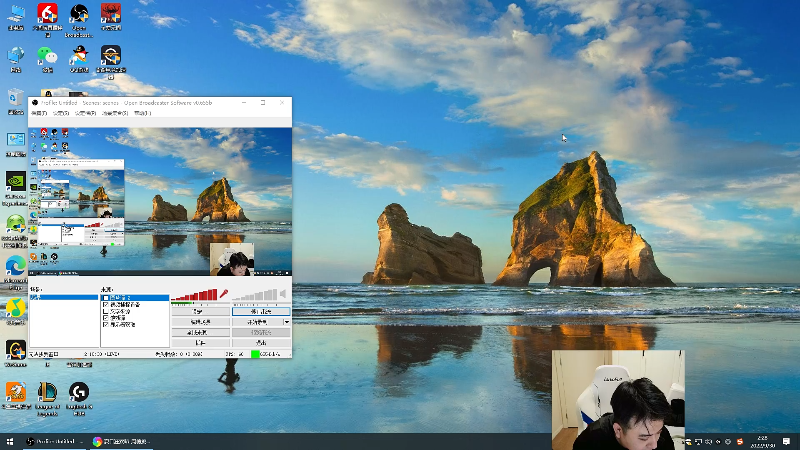Click the OBS Exit button
800x450 pixels.
[x=261, y=343]
